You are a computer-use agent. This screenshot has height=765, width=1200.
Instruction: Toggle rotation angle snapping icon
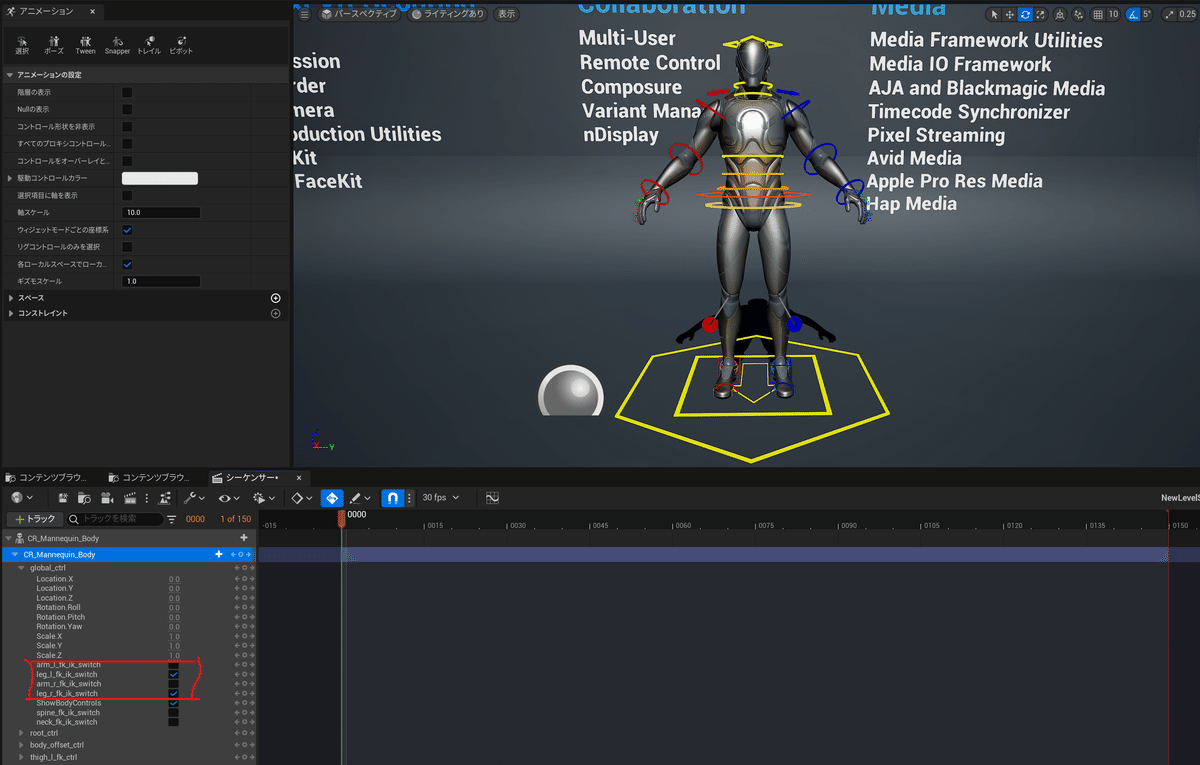(1133, 14)
